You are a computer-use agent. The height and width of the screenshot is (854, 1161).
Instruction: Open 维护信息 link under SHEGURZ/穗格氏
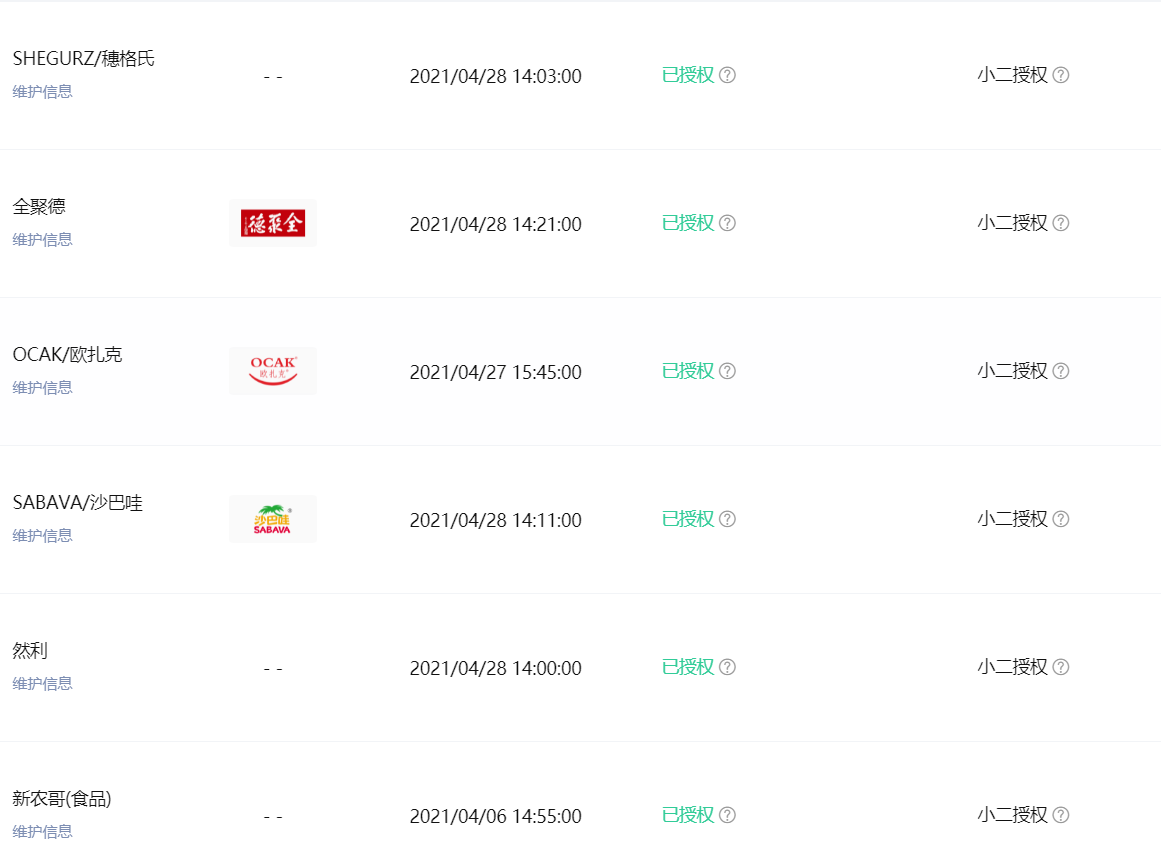[42, 92]
